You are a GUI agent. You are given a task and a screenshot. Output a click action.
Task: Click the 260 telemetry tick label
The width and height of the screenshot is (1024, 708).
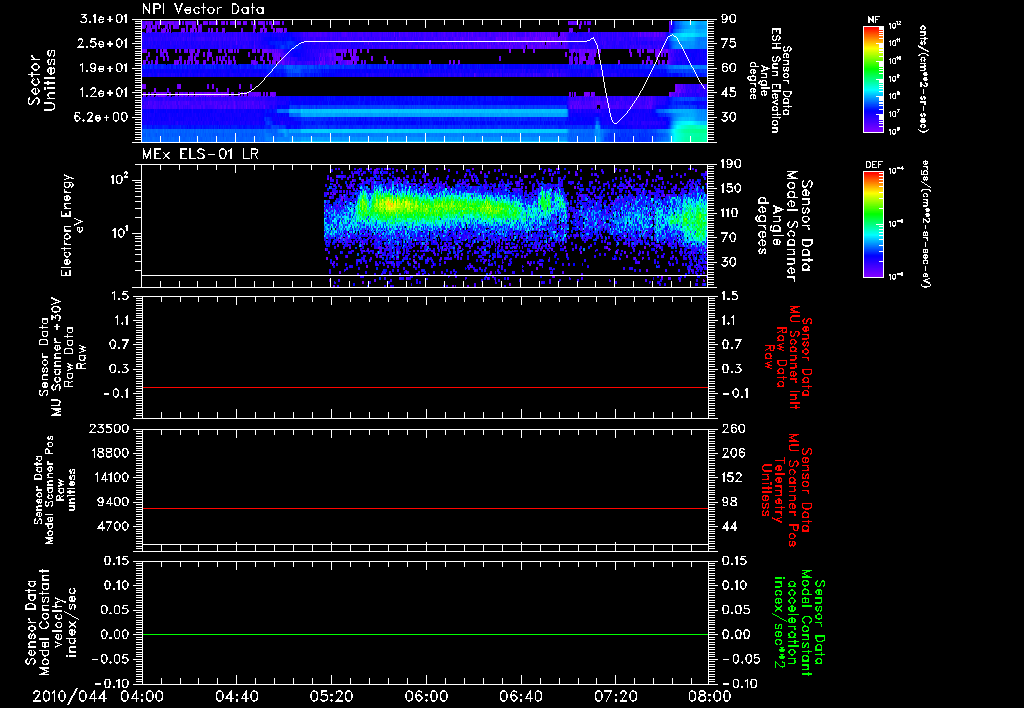(x=731, y=428)
